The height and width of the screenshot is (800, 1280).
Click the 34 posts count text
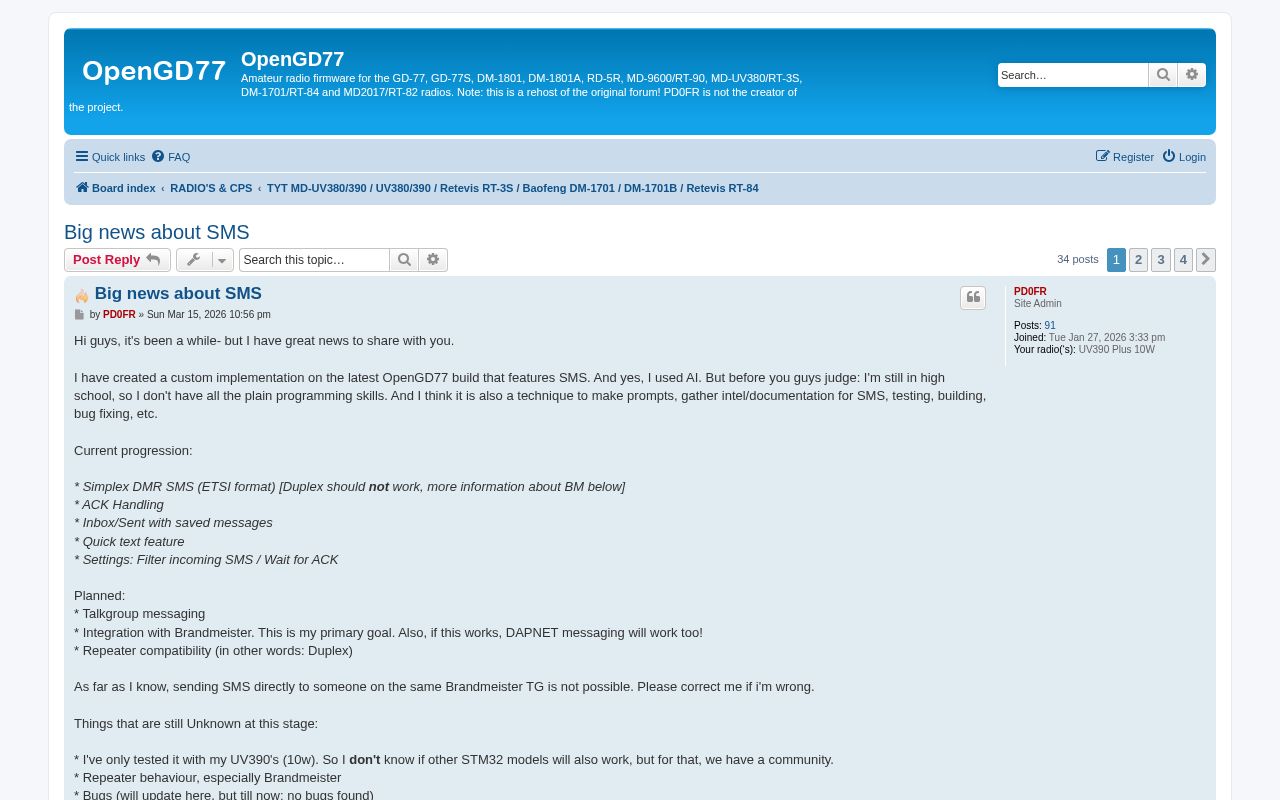[1078, 259]
